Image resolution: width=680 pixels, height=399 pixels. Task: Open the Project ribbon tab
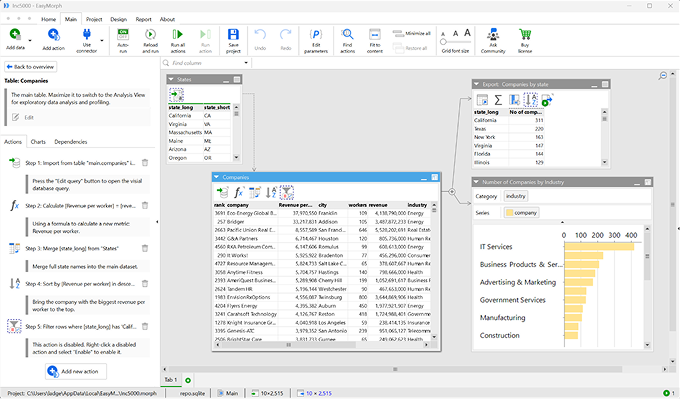[94, 19]
